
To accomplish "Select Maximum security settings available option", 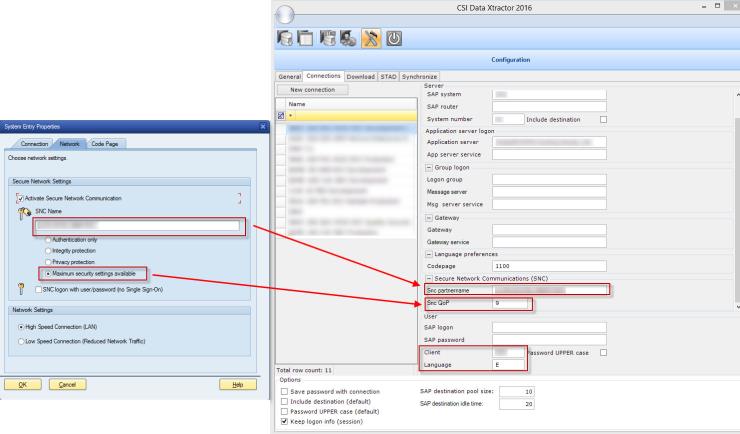I will [x=48, y=274].
